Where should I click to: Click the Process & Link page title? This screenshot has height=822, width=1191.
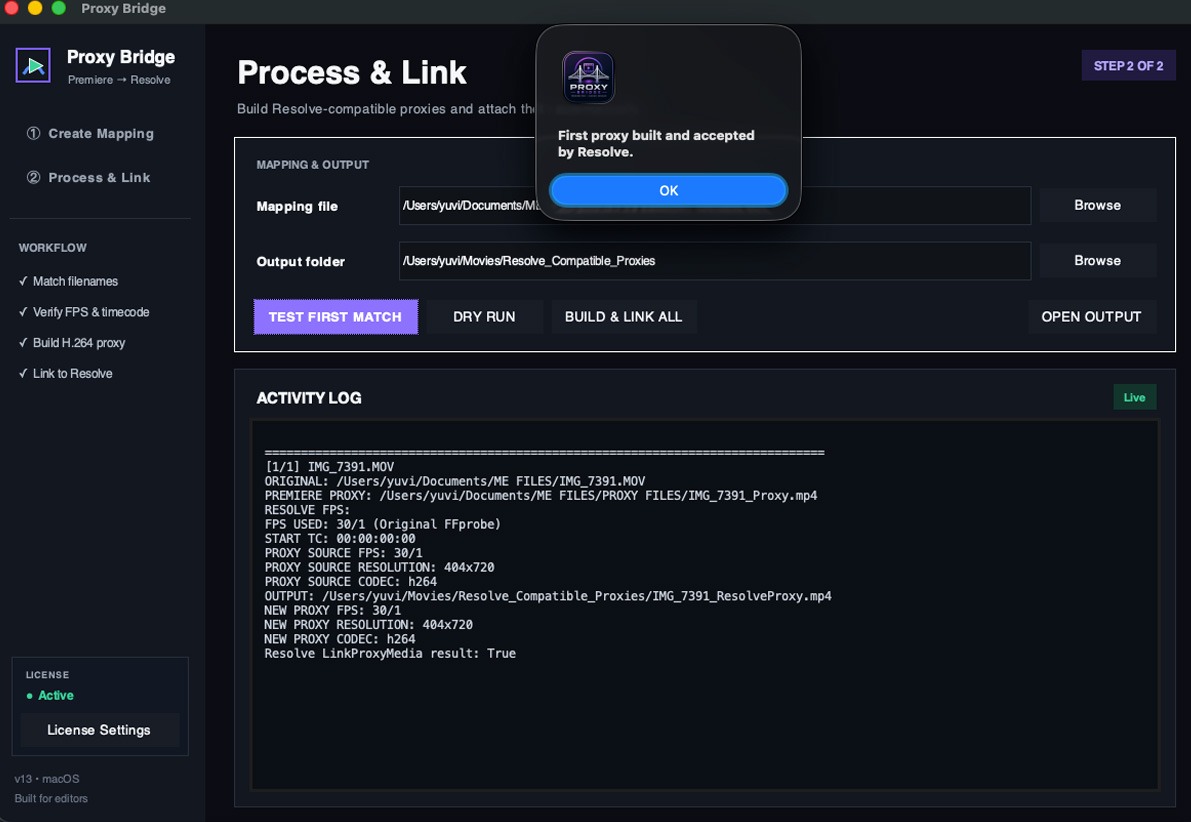pos(352,72)
